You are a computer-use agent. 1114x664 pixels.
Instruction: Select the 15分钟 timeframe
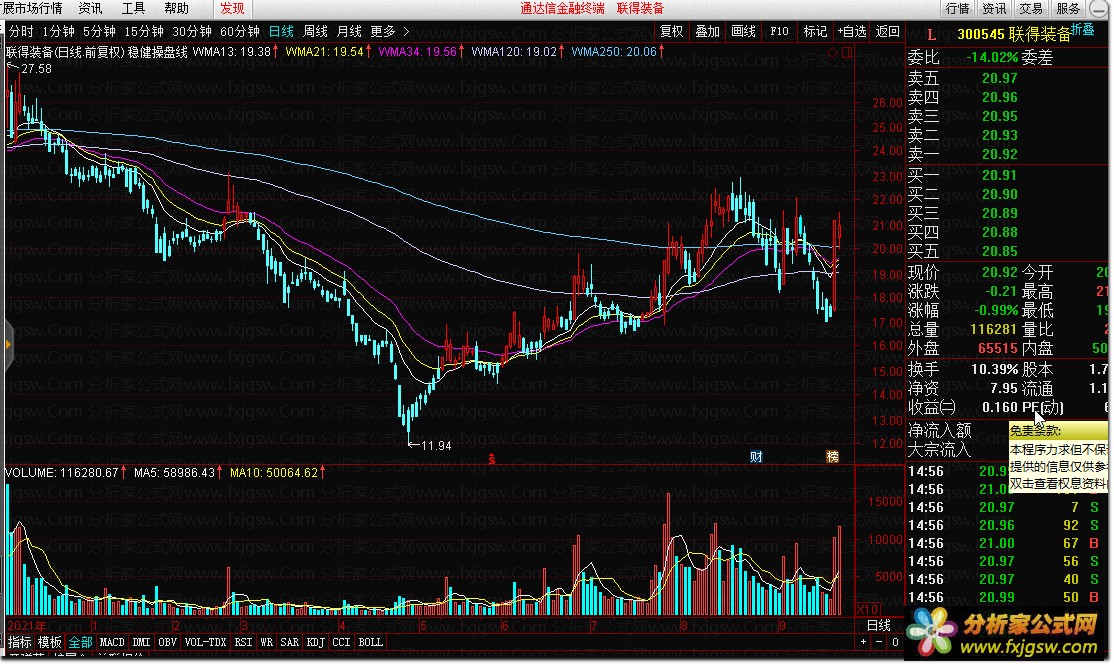144,31
